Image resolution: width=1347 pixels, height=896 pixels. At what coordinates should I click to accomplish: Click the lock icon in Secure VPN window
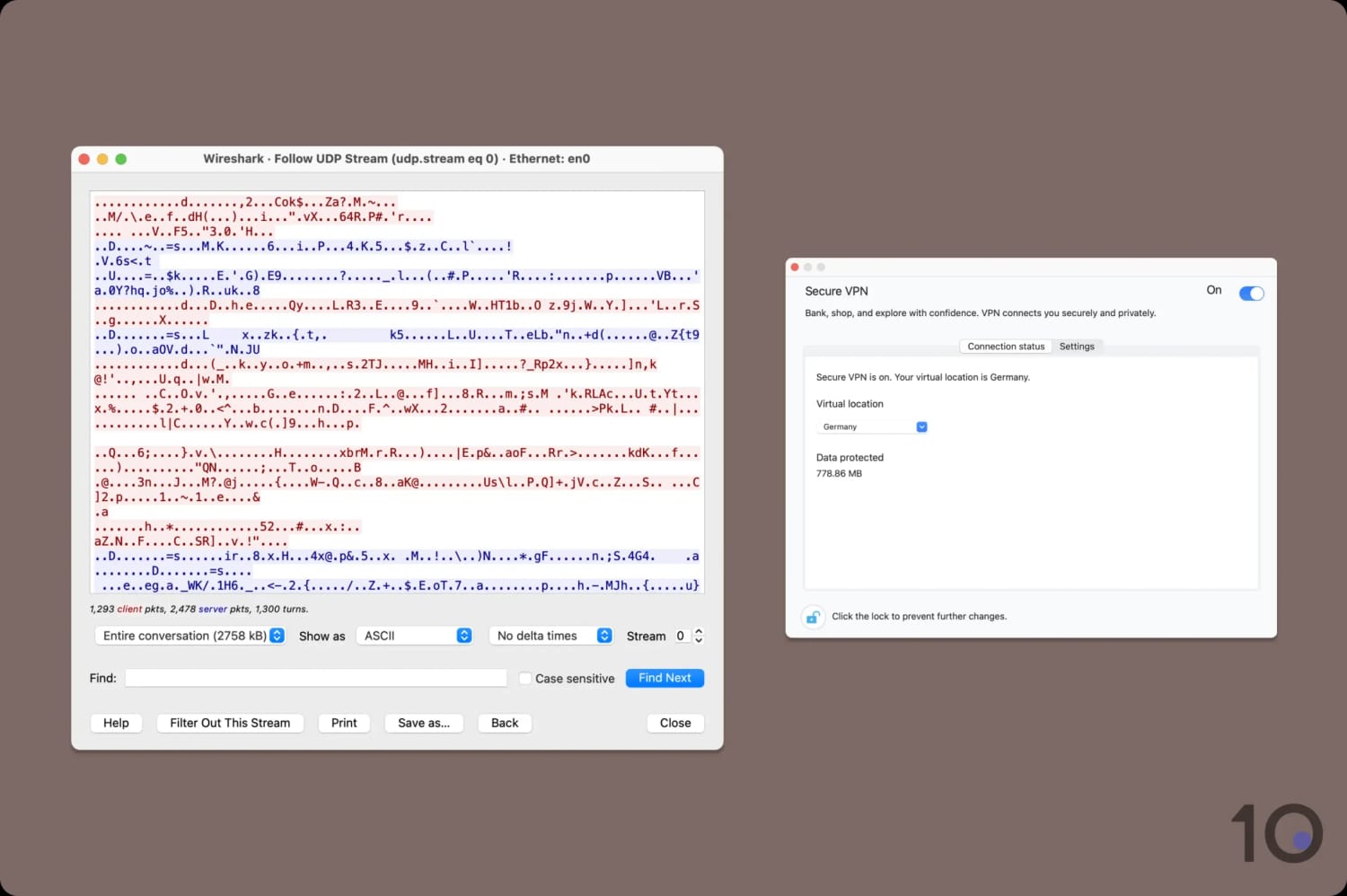813,617
